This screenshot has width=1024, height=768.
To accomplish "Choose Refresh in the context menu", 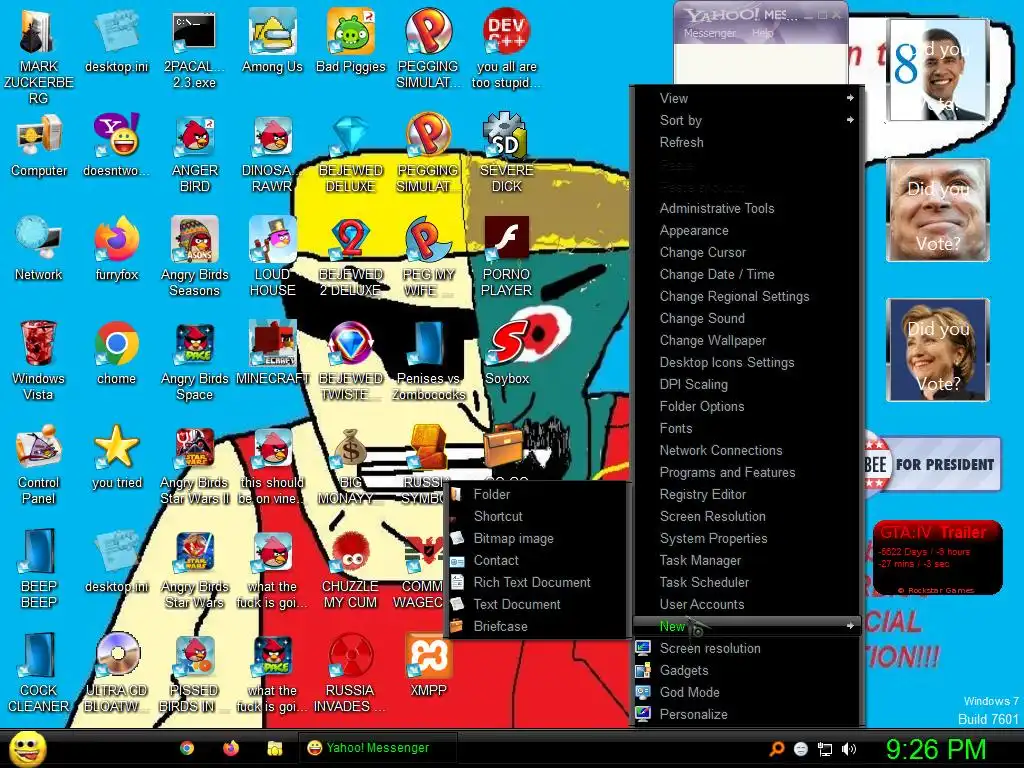I will coord(747,142).
